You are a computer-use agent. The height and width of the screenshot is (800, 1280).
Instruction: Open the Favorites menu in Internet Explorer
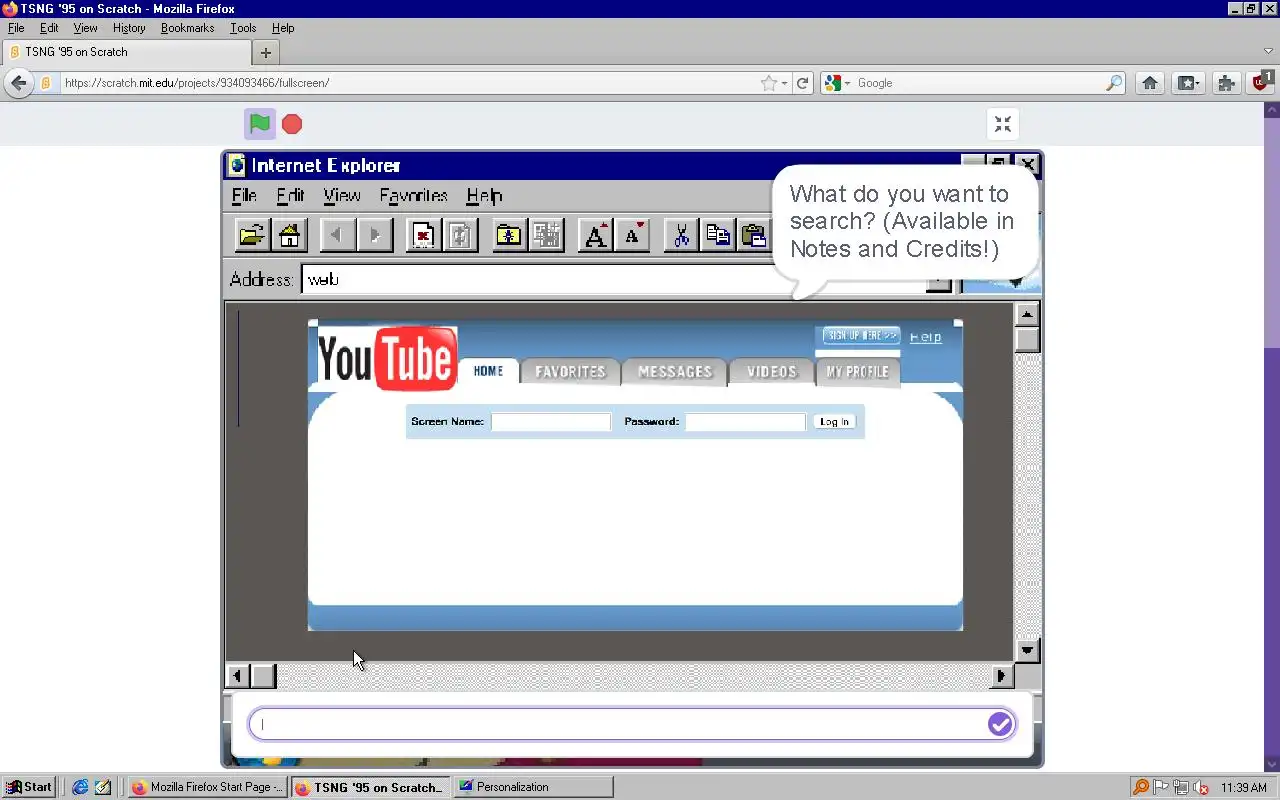click(413, 195)
